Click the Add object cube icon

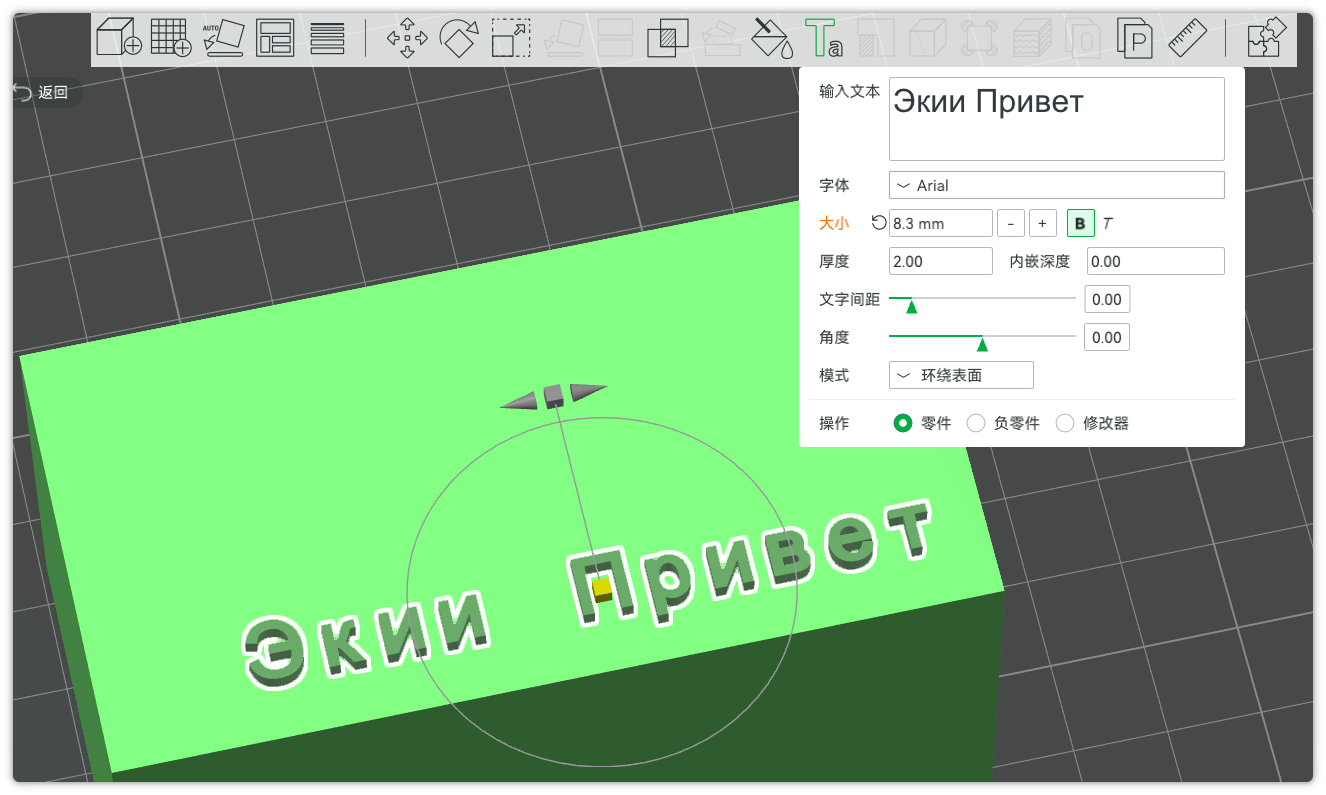tap(118, 39)
